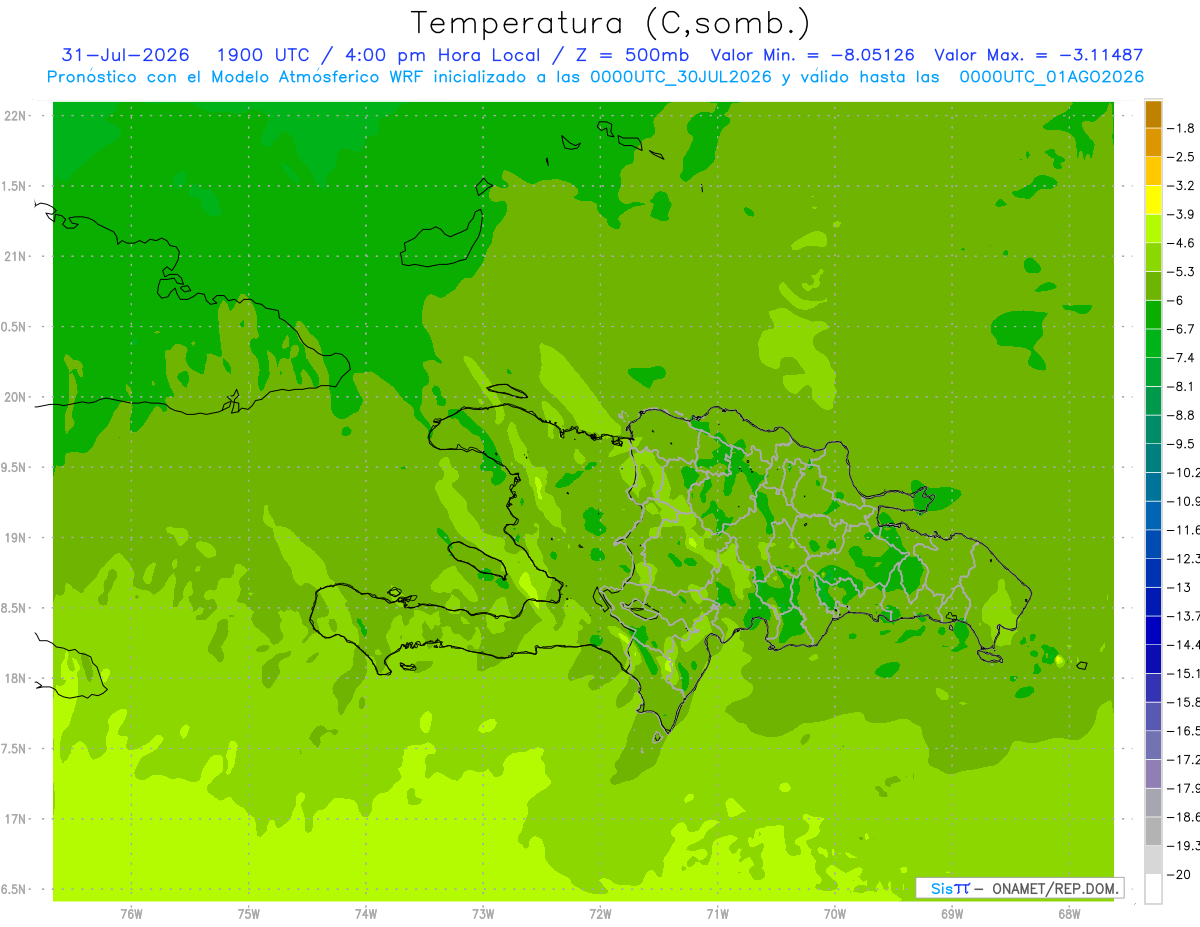Pick the white swatch below -20
Image resolution: width=1200 pixels, height=927 pixels.
pyautogui.click(x=1153, y=889)
